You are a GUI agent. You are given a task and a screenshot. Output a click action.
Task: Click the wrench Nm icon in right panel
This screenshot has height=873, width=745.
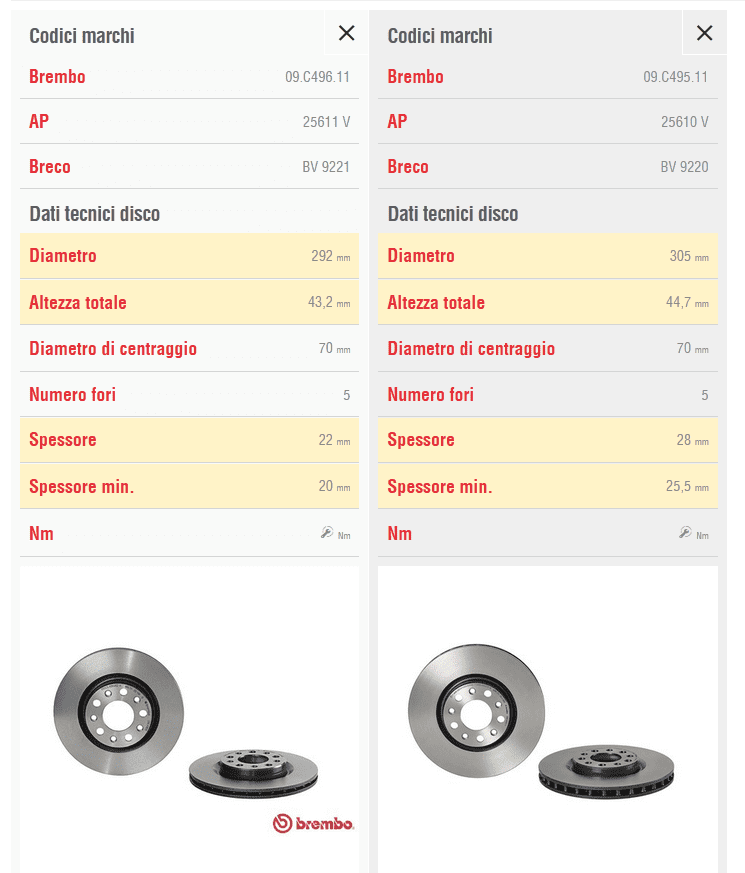[685, 533]
